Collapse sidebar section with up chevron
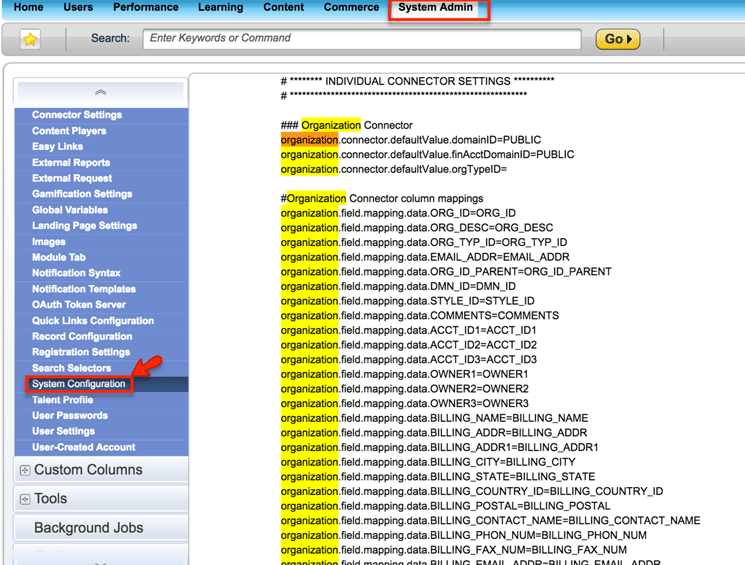The width and height of the screenshot is (745, 565). [100, 92]
